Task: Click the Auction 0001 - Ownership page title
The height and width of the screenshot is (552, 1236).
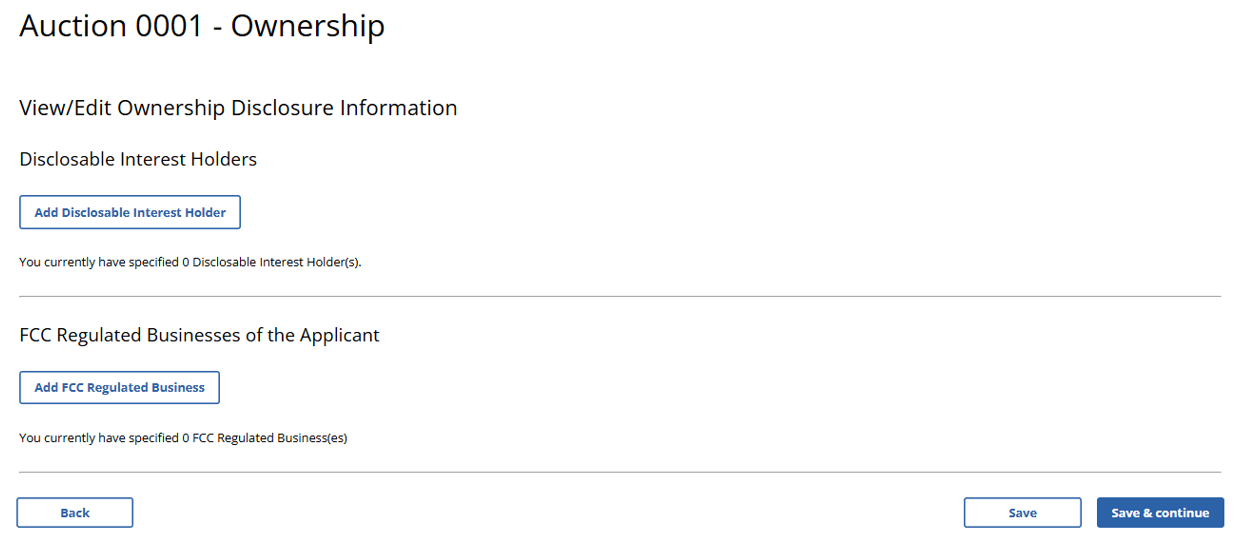Action: pyautogui.click(x=202, y=26)
